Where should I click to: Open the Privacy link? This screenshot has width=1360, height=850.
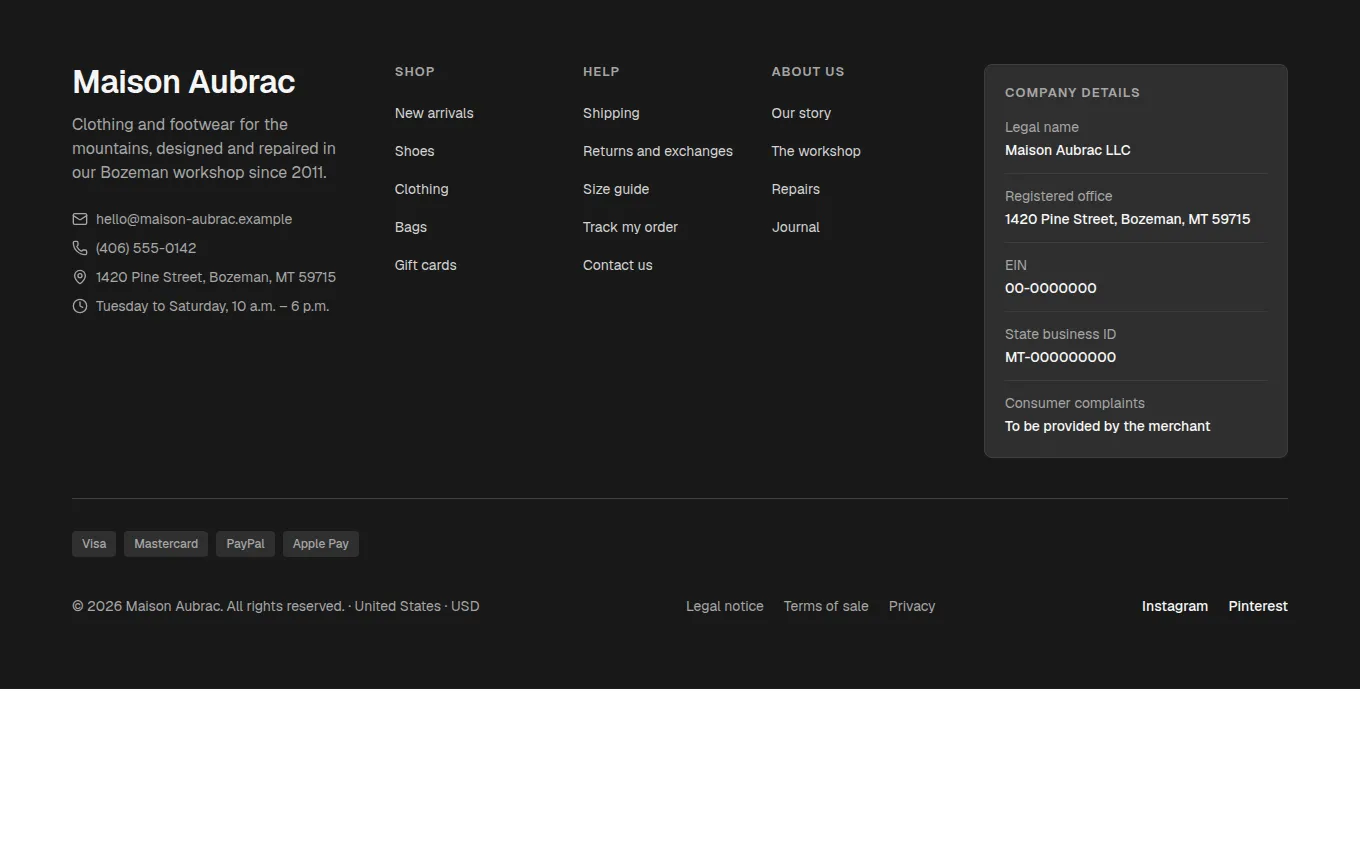click(912, 606)
